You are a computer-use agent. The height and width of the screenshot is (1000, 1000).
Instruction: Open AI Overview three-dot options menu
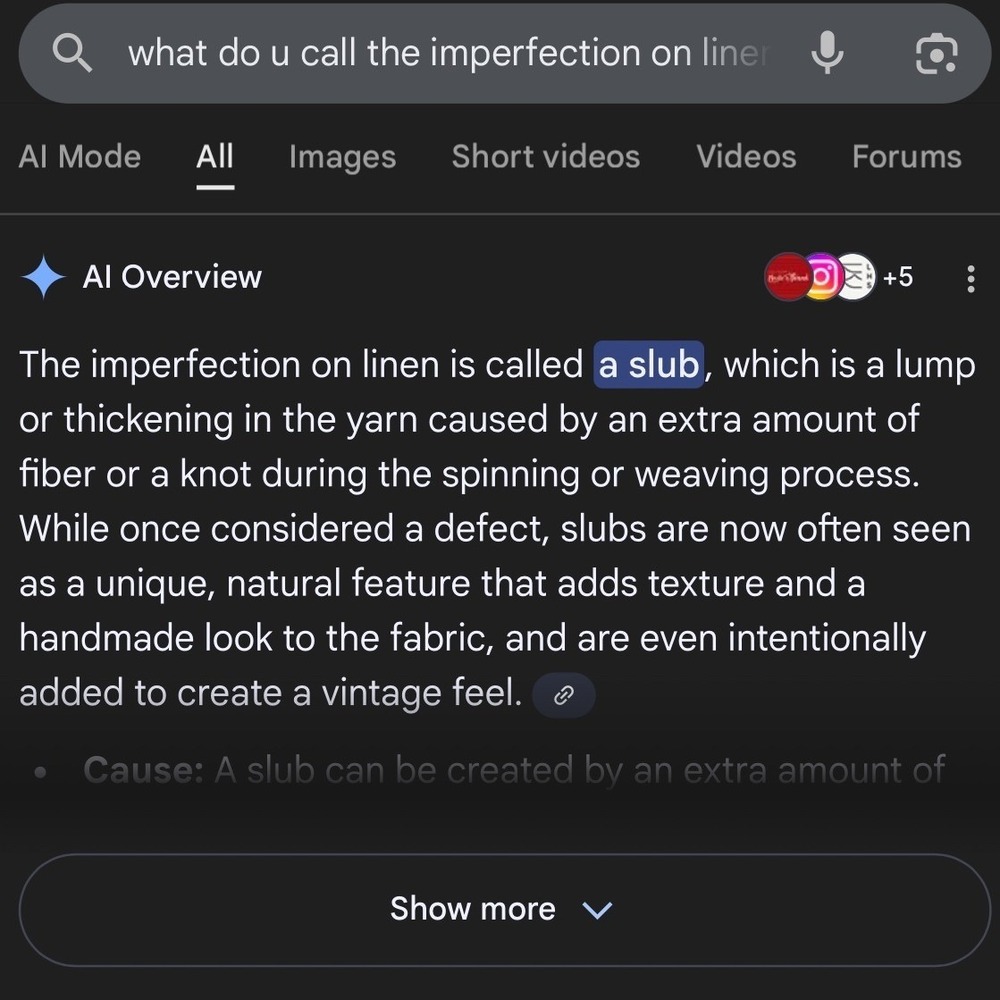pyautogui.click(x=971, y=279)
